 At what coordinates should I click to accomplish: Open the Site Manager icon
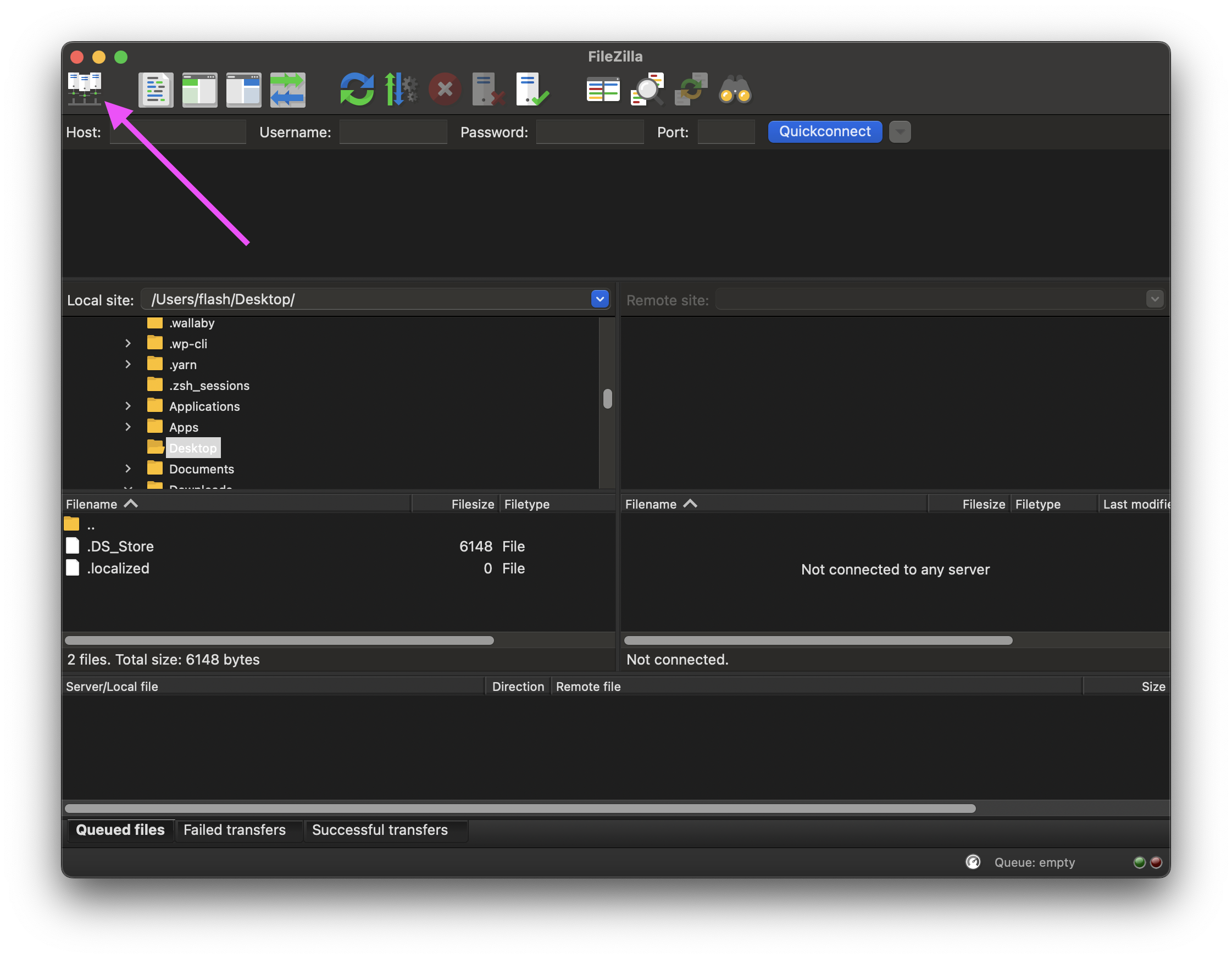85,89
